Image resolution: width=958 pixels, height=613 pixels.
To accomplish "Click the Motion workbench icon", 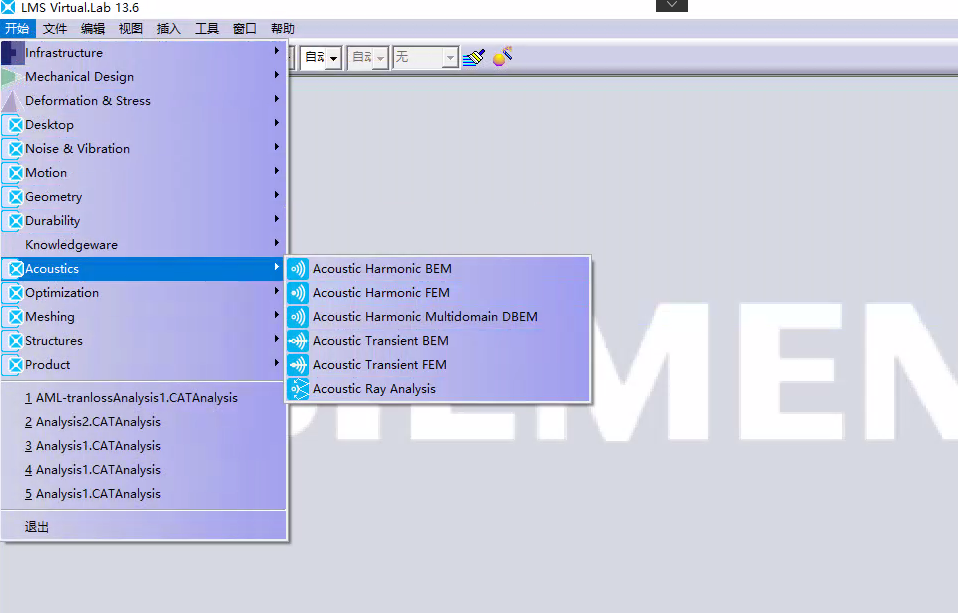I will tap(13, 173).
